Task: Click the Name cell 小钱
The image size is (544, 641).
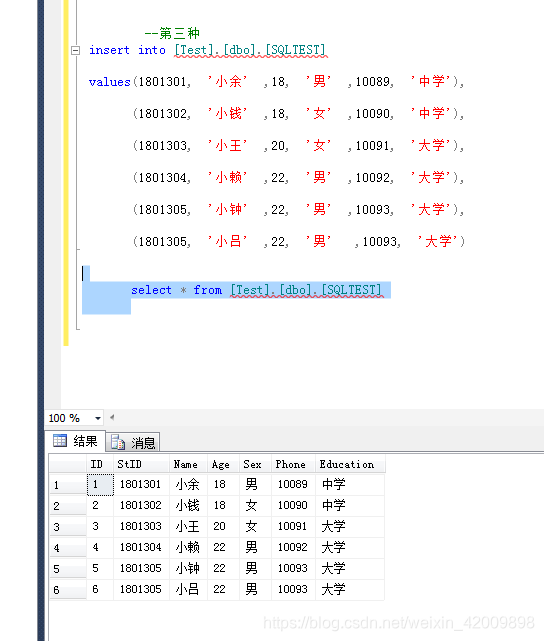Action: (188, 506)
